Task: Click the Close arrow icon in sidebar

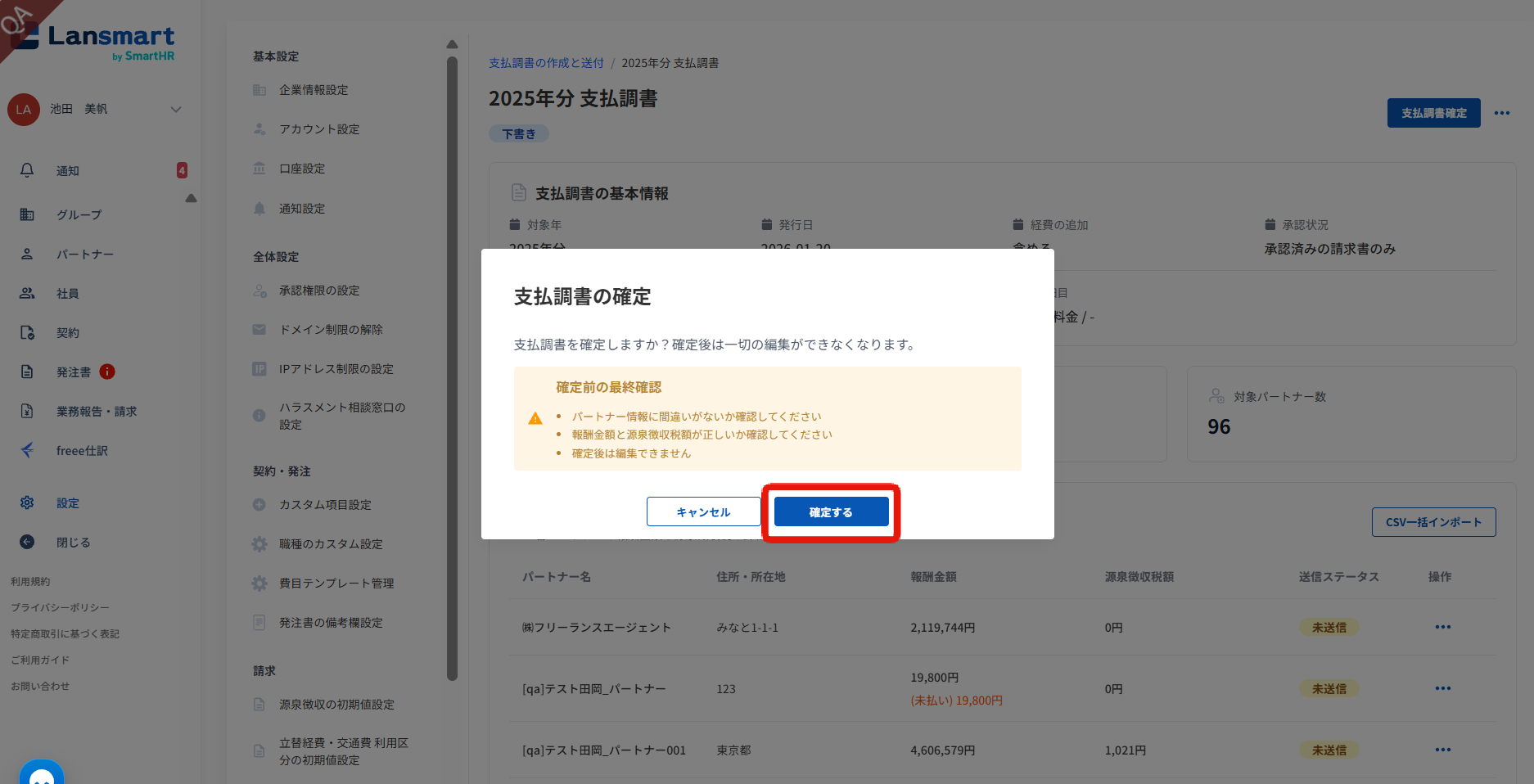Action: tap(27, 542)
